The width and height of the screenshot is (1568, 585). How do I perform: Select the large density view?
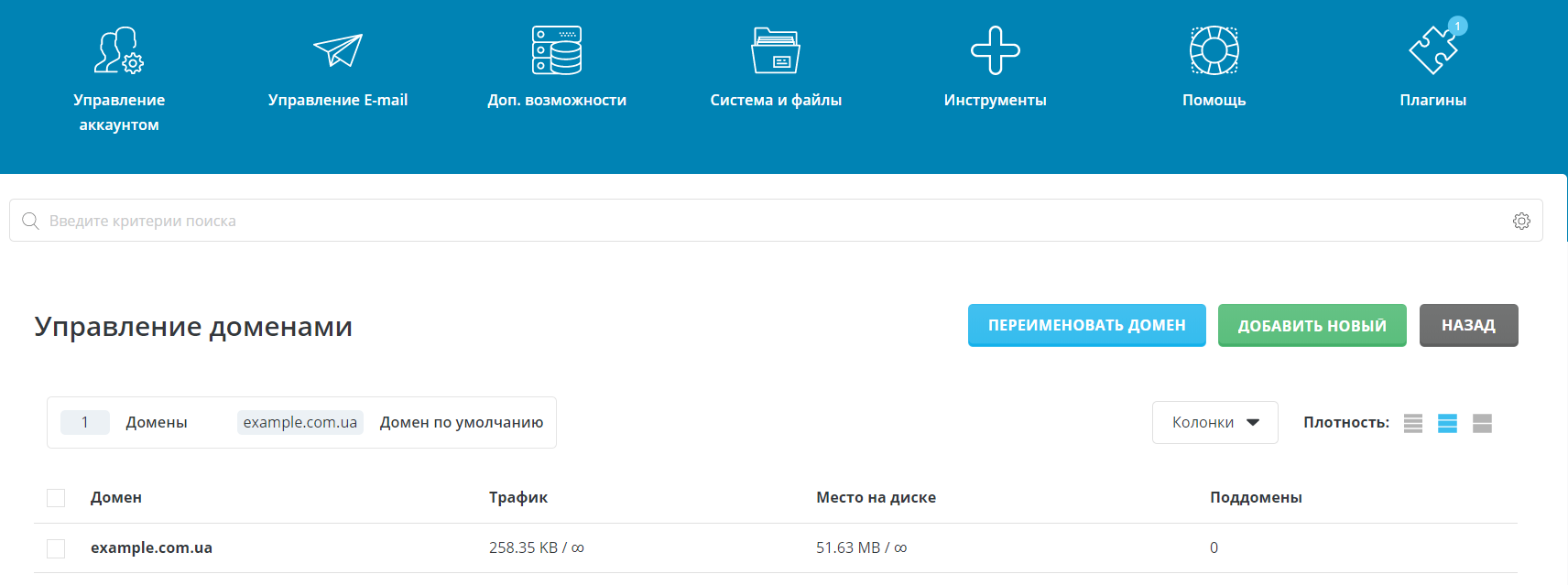tap(1482, 423)
